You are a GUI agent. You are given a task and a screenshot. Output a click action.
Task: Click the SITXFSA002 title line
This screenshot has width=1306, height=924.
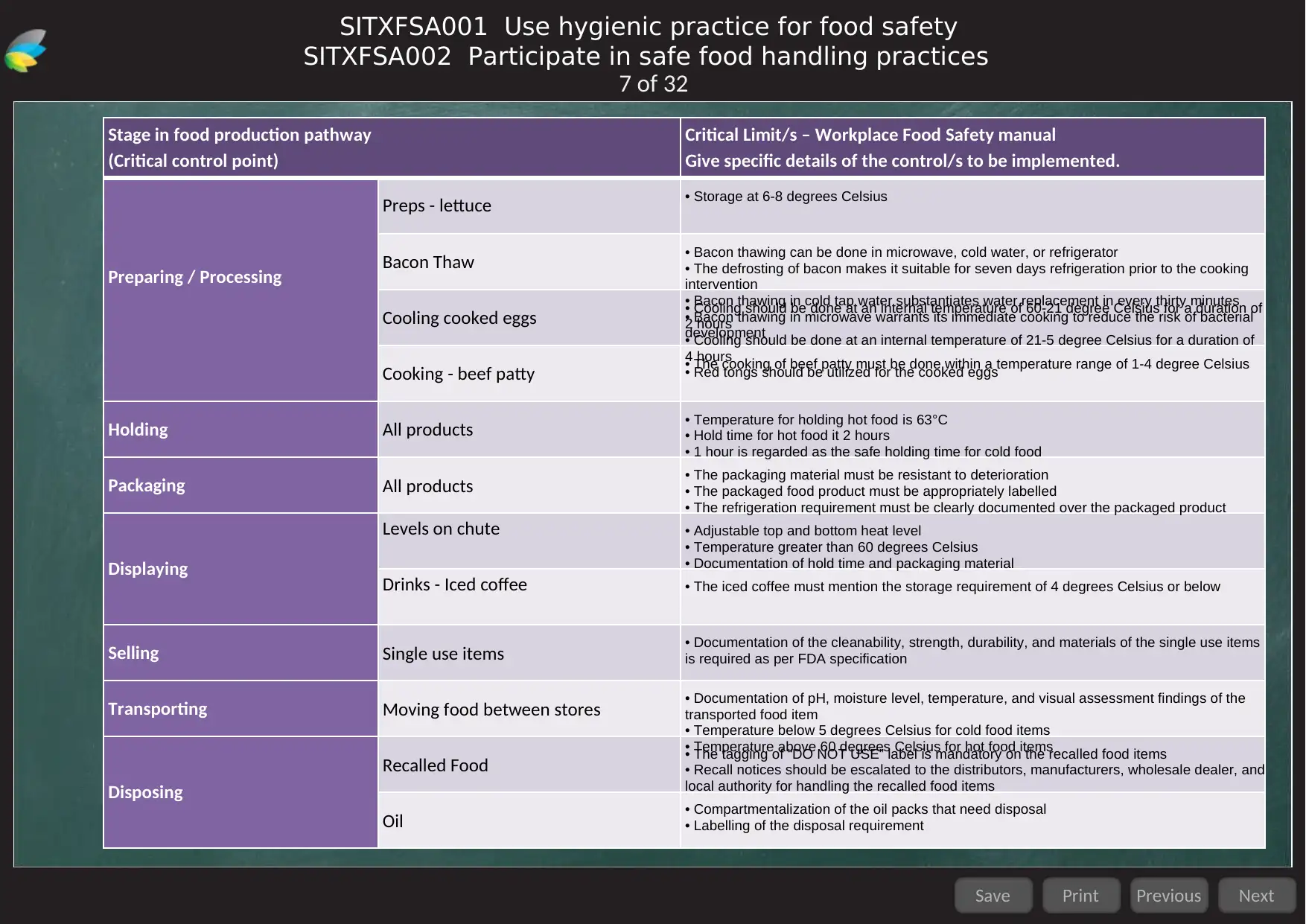(646, 57)
